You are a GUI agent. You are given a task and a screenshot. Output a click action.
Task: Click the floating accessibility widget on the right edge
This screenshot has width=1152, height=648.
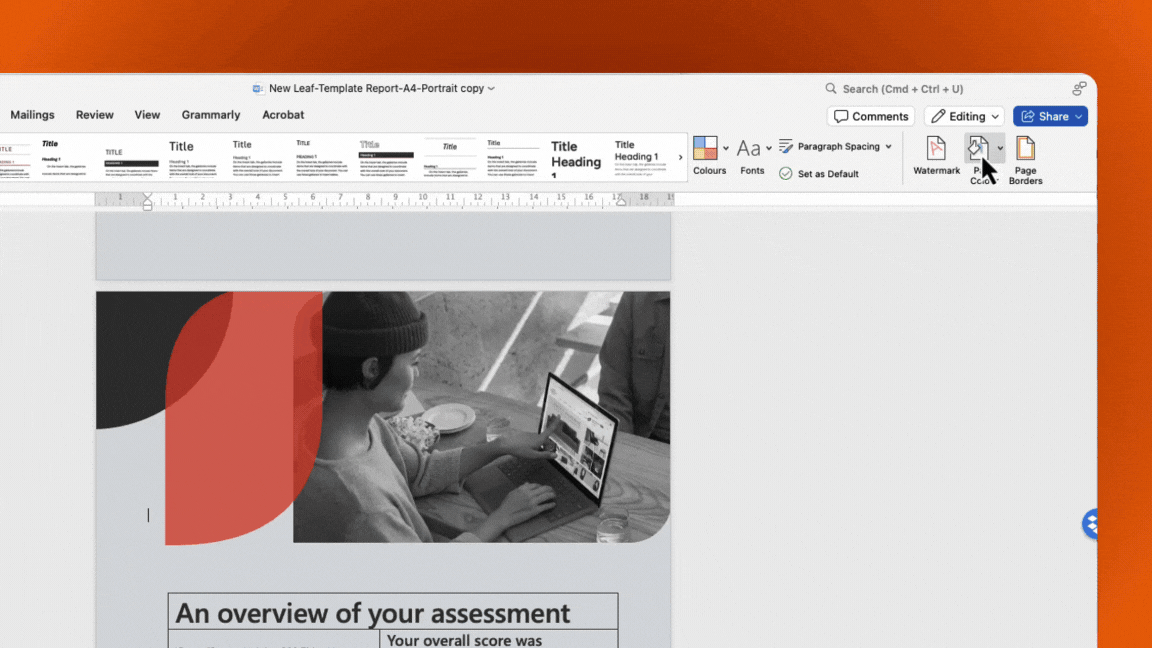(x=1088, y=524)
